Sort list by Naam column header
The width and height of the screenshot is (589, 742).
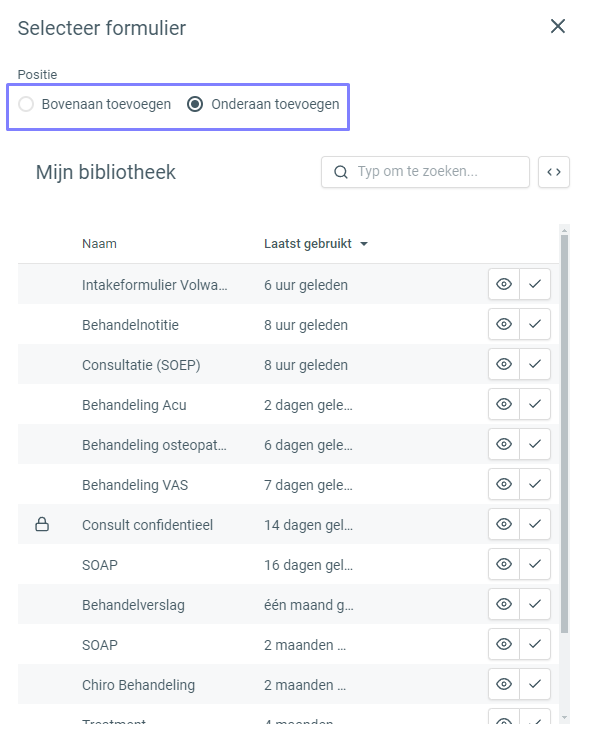click(99, 244)
